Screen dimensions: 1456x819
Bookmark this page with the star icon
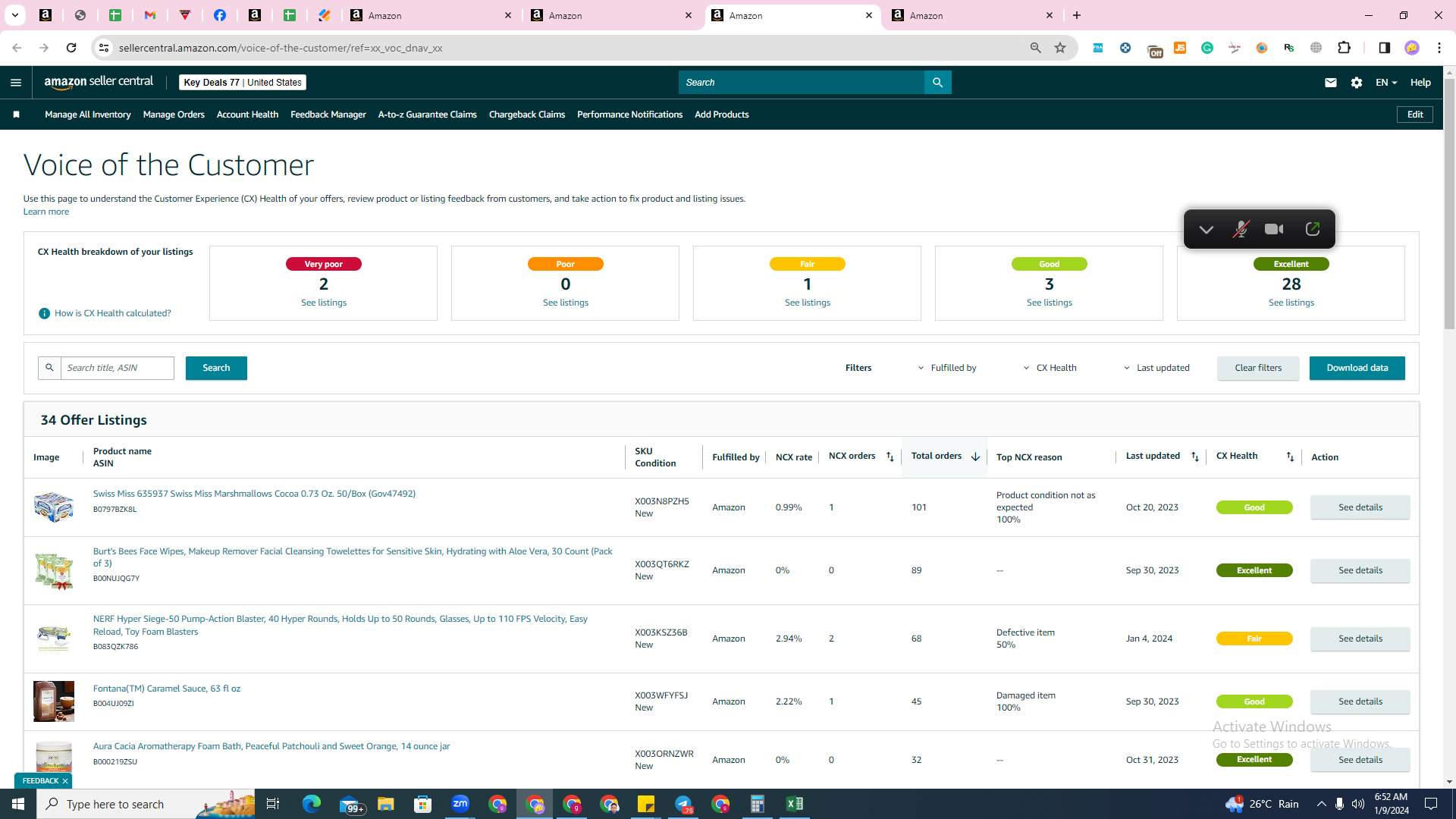pyautogui.click(x=1060, y=48)
